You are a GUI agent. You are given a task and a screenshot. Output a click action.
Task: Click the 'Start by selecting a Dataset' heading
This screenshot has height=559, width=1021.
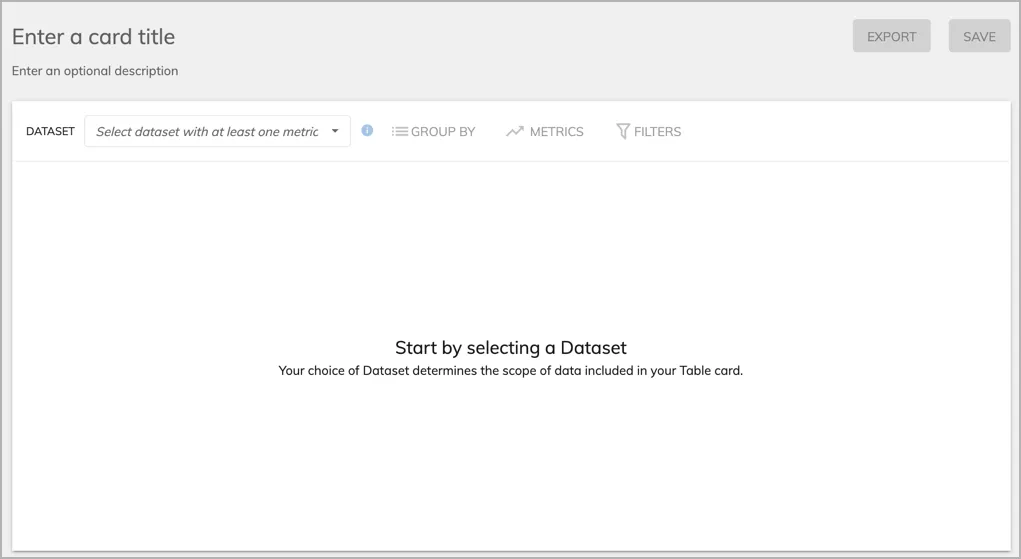coord(510,347)
